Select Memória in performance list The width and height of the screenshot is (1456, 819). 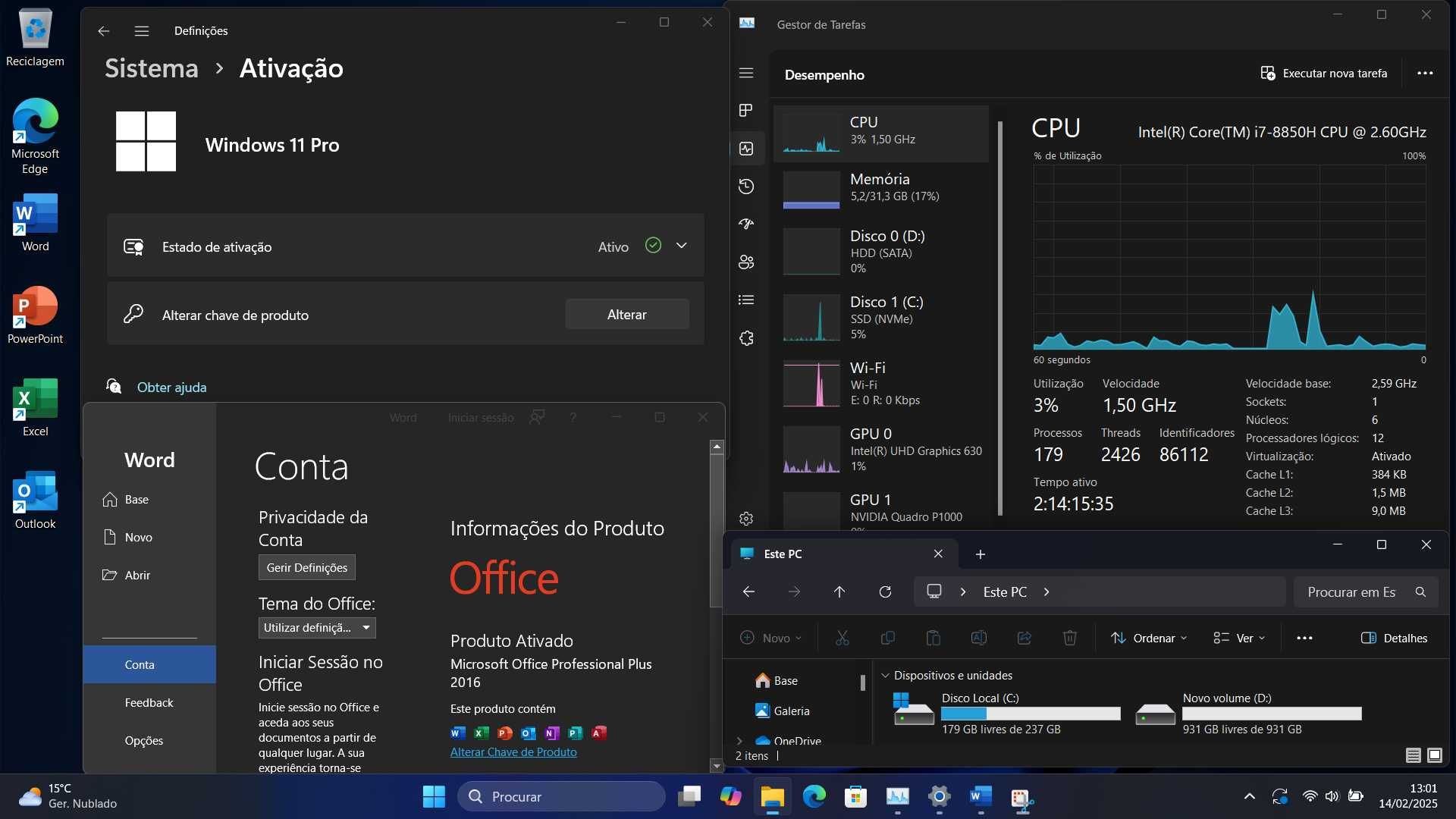[x=881, y=190]
